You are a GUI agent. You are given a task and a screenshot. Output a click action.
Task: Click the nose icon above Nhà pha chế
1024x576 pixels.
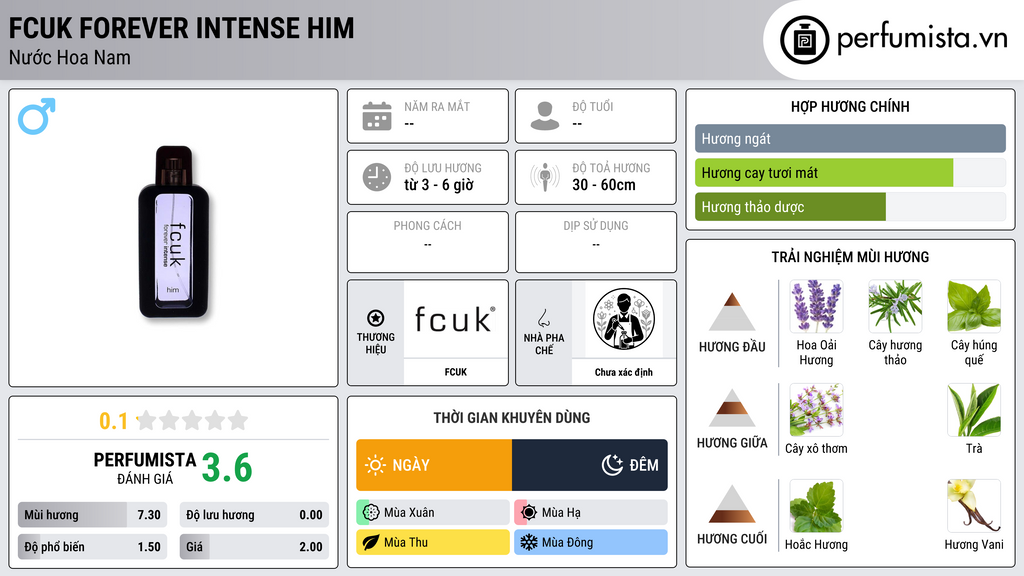click(x=543, y=318)
